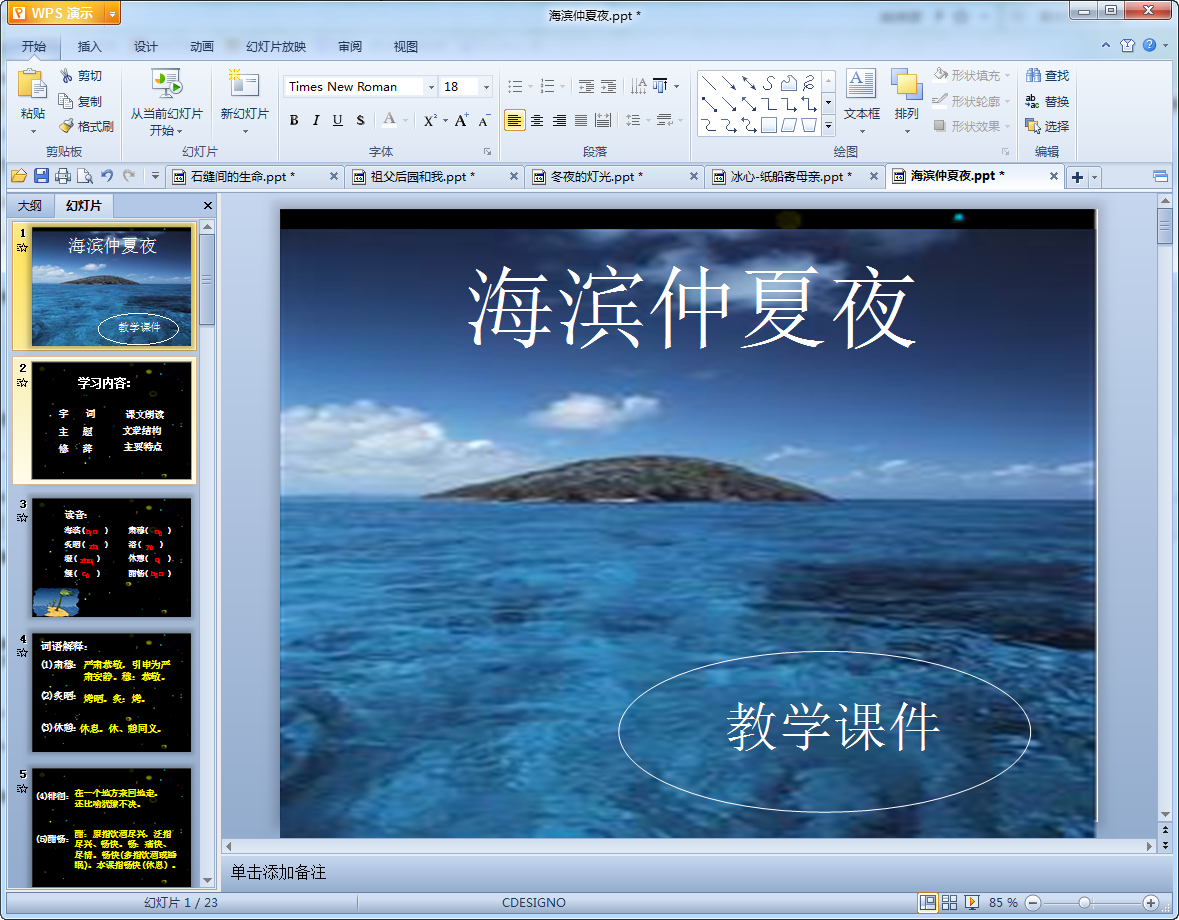Cut selection with scissors icon
This screenshot has height=920, width=1179.
click(80, 76)
